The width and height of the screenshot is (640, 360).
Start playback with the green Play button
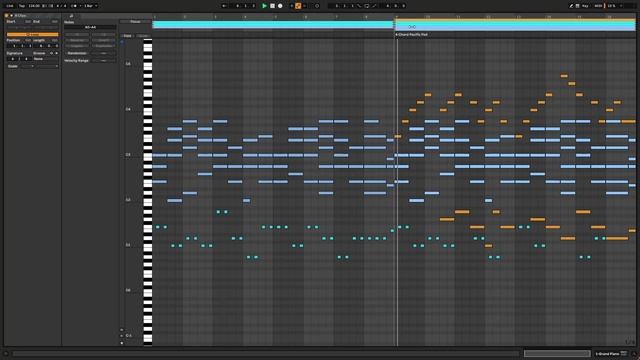tap(264, 6)
